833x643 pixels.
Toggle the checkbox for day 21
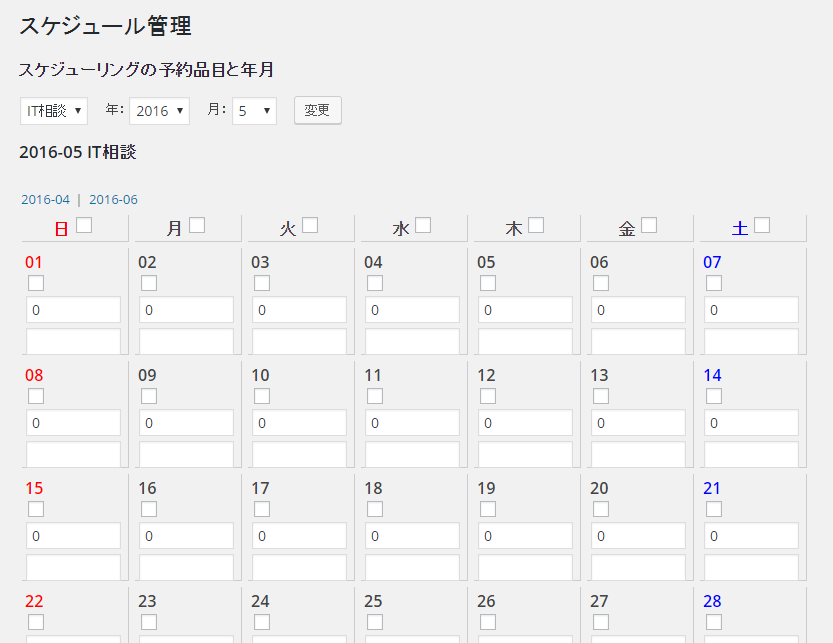714,509
